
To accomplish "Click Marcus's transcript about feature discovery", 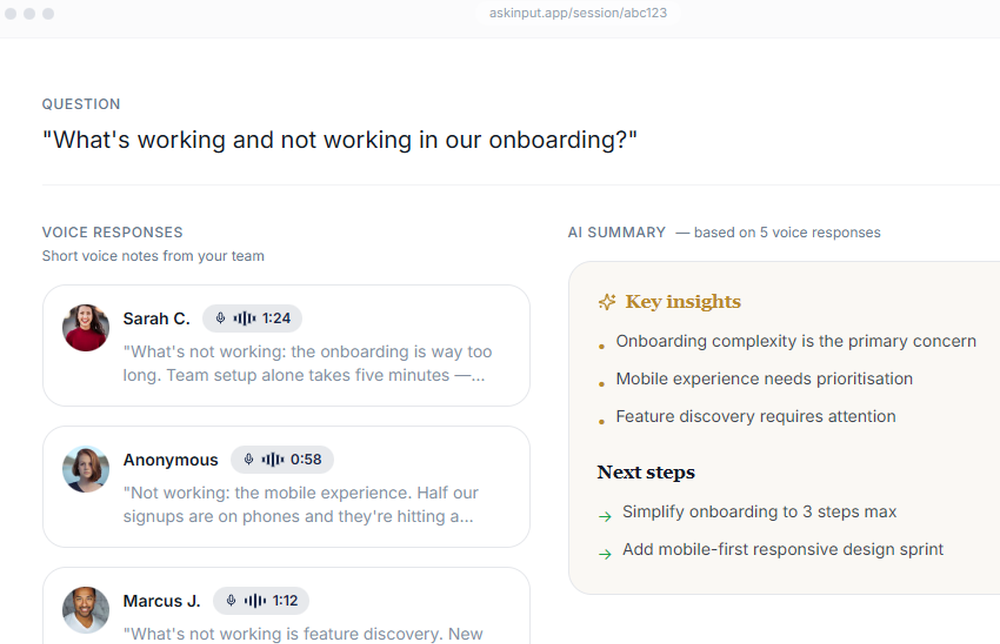I will 303,634.
